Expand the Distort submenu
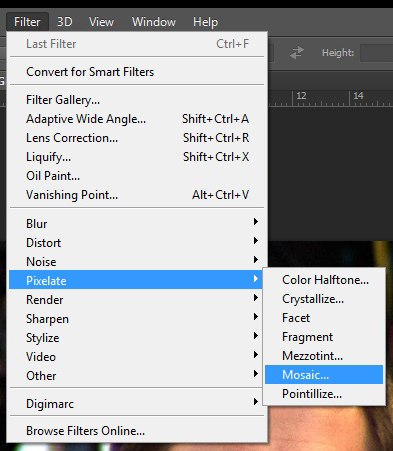The image size is (393, 451). point(137,243)
